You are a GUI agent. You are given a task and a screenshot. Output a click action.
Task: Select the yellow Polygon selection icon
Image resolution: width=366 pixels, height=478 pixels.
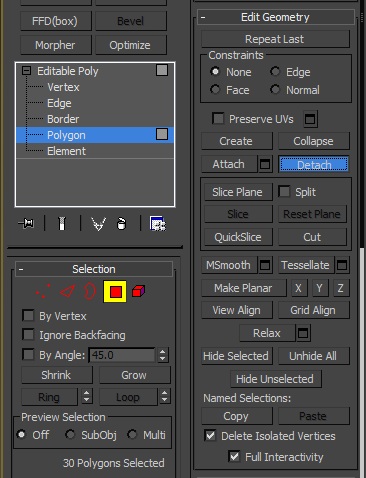coord(115,291)
